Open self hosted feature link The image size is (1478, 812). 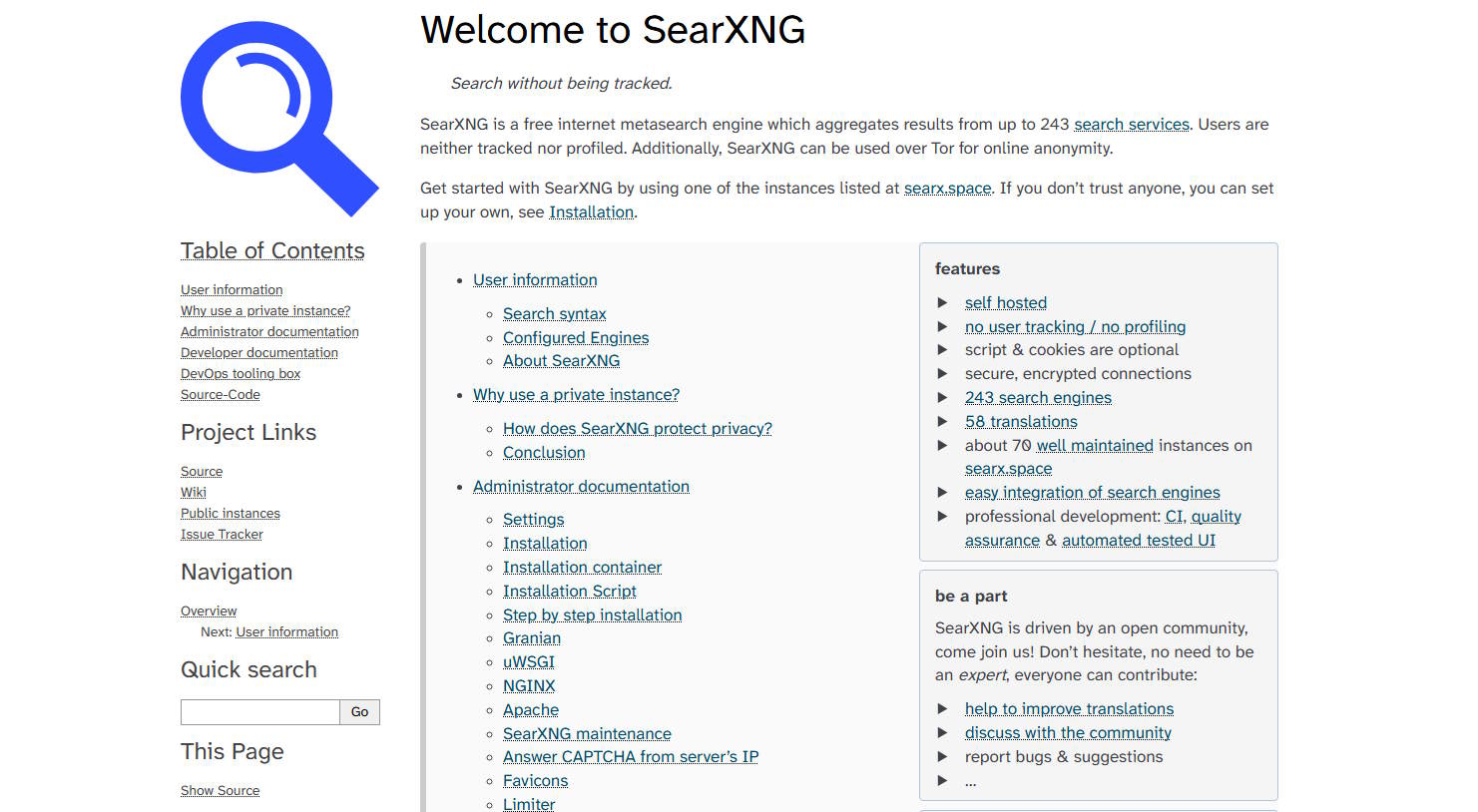[x=1006, y=303]
